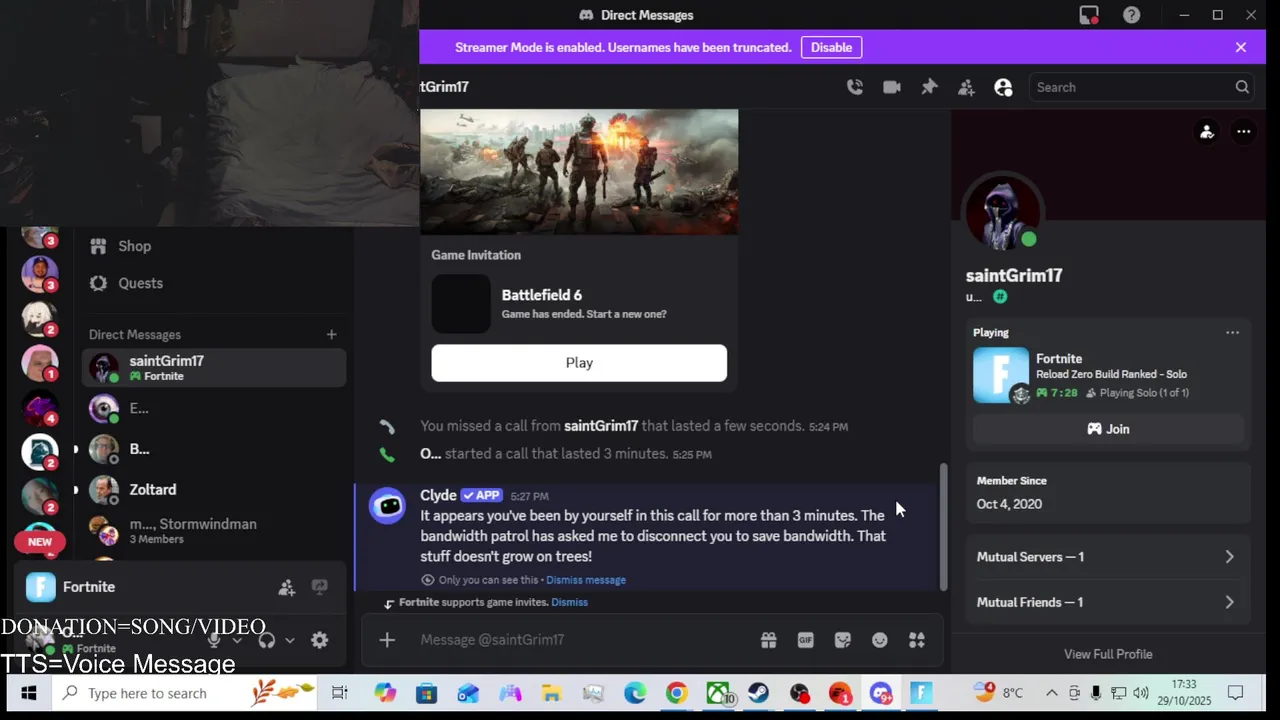Open the sticker picker

[x=842, y=640]
